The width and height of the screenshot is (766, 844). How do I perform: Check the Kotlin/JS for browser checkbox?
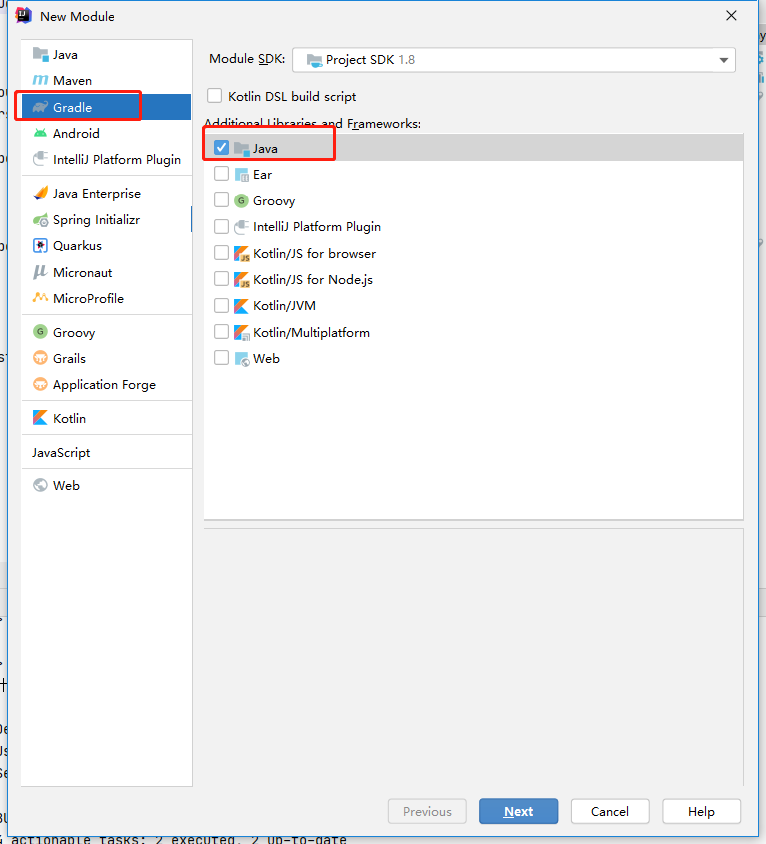point(221,252)
